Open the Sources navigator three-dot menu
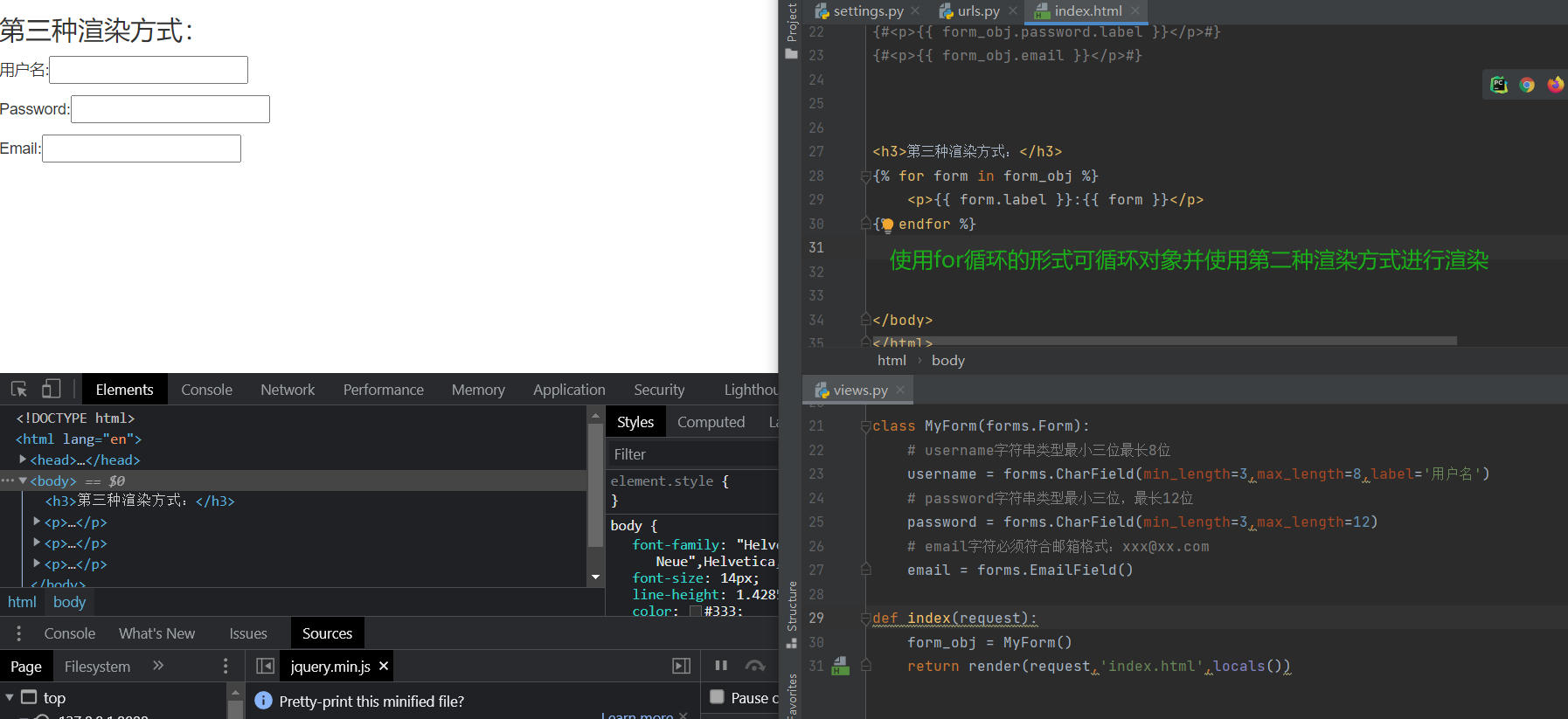Image resolution: width=1568 pixels, height=719 pixels. click(225, 666)
